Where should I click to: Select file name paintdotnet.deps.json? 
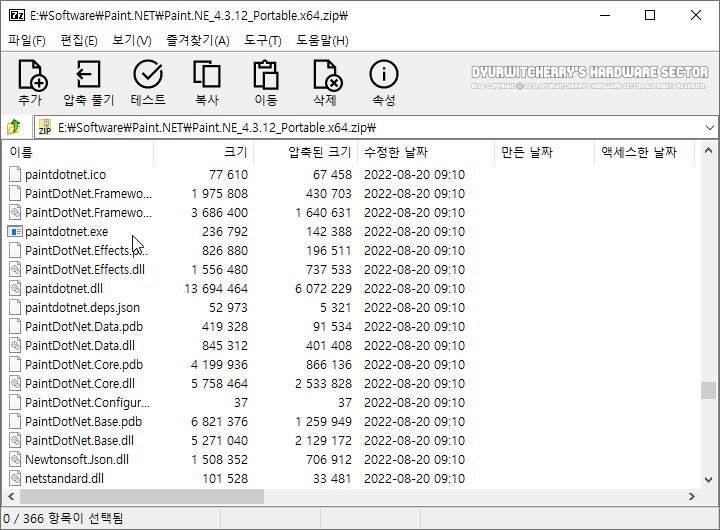[x=82, y=308]
